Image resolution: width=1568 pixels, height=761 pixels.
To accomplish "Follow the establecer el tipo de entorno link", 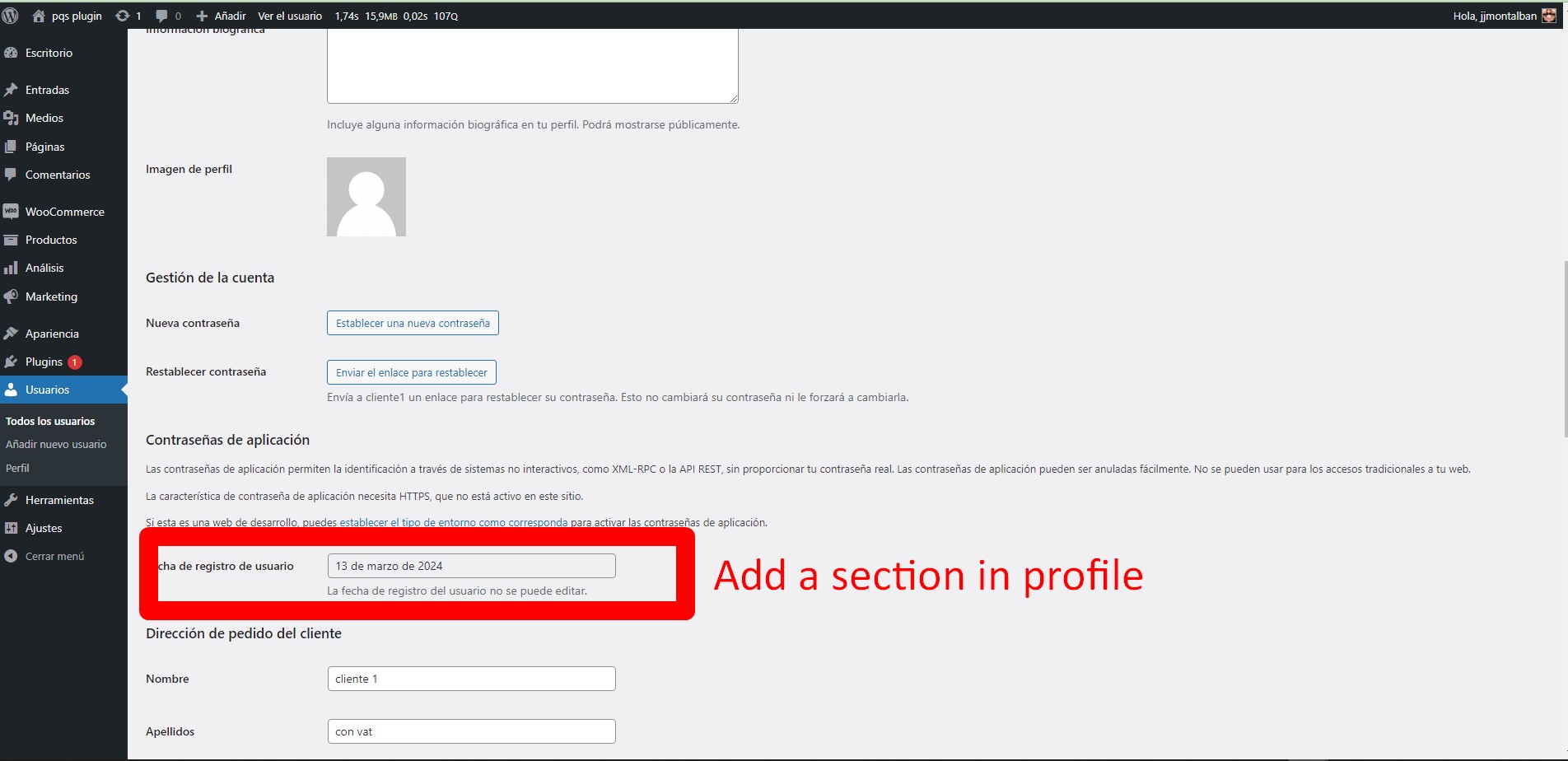I will 453,522.
